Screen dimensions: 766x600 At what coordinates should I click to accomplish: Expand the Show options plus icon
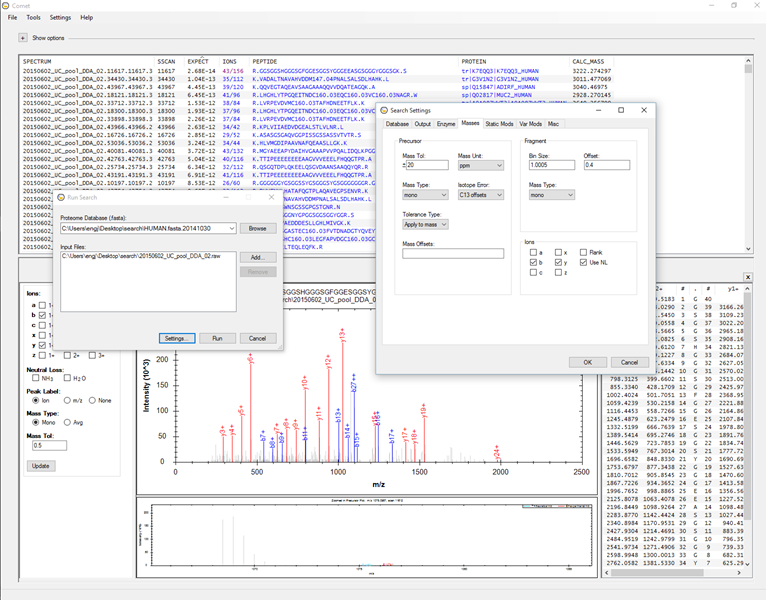click(x=23, y=38)
